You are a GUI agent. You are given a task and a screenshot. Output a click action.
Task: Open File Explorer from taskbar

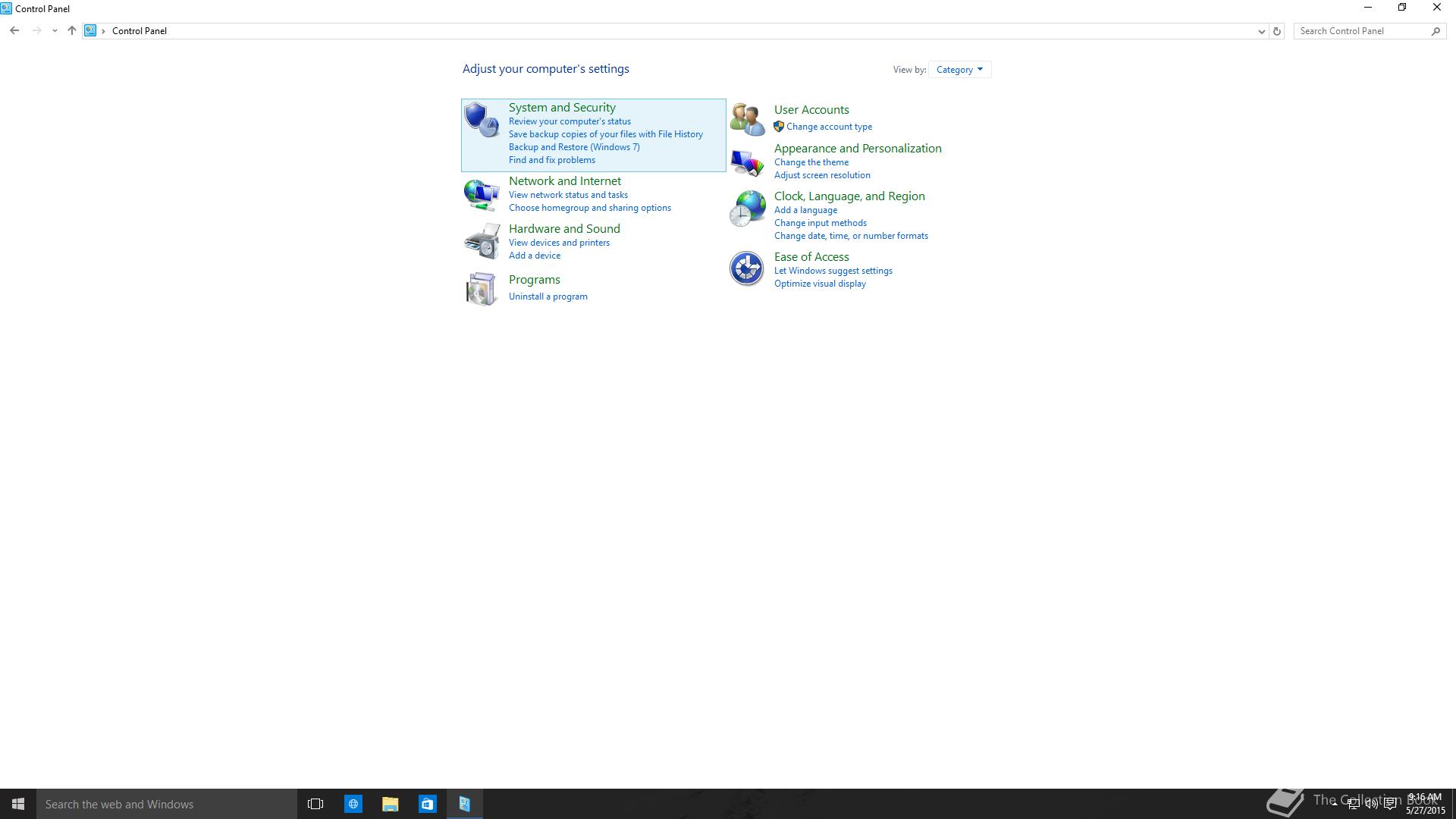tap(391, 804)
